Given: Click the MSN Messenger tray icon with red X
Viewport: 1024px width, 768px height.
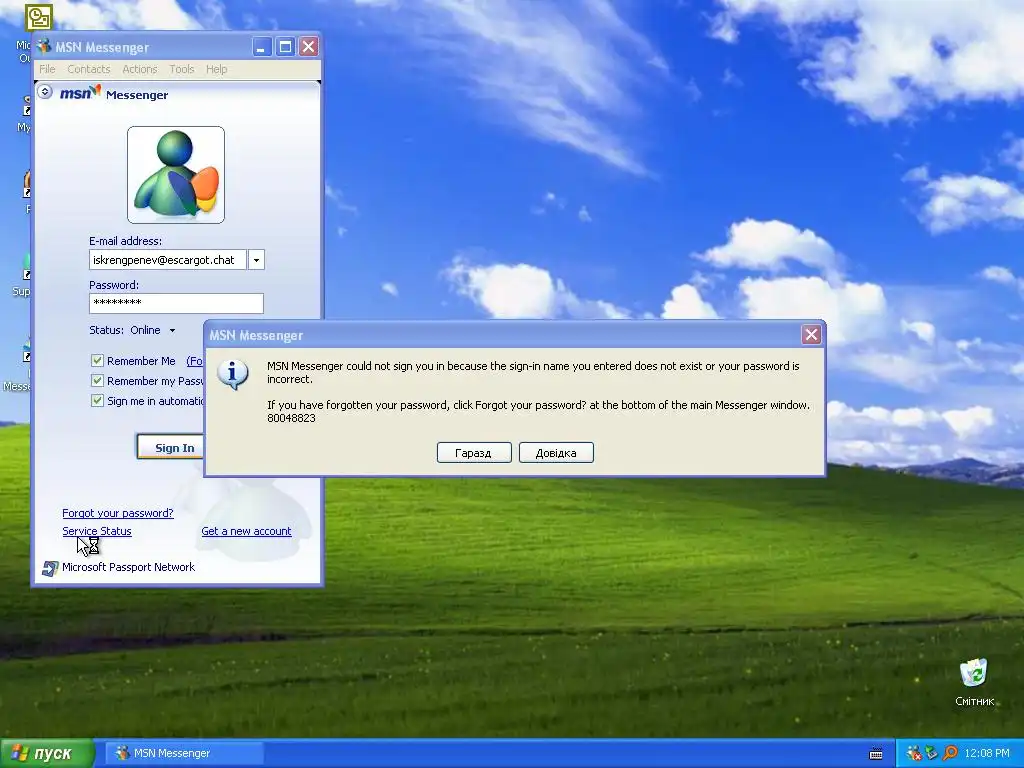Looking at the screenshot, I should tap(914, 753).
